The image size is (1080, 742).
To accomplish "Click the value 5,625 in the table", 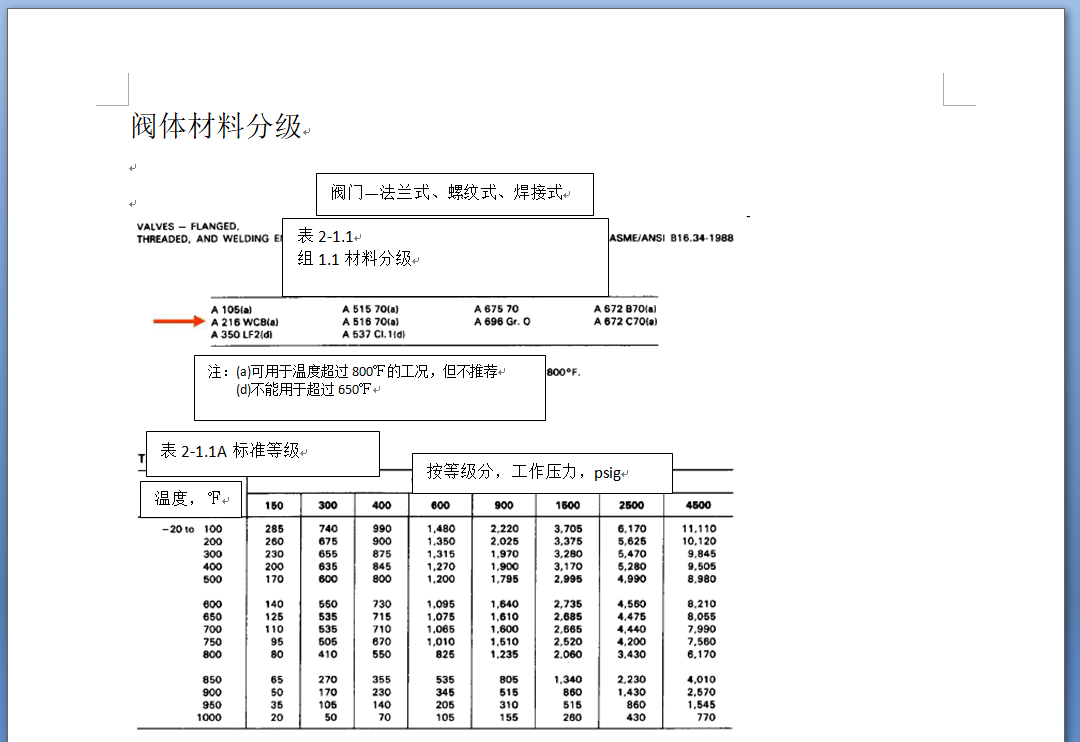I will 632,542.
